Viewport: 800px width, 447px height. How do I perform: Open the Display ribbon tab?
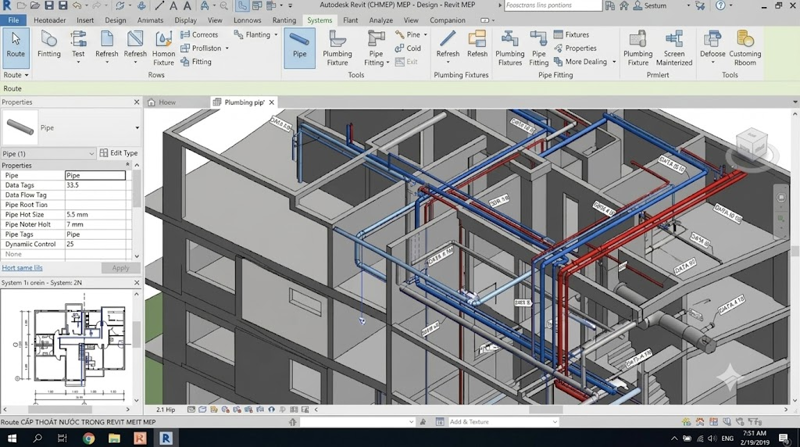[x=185, y=20]
